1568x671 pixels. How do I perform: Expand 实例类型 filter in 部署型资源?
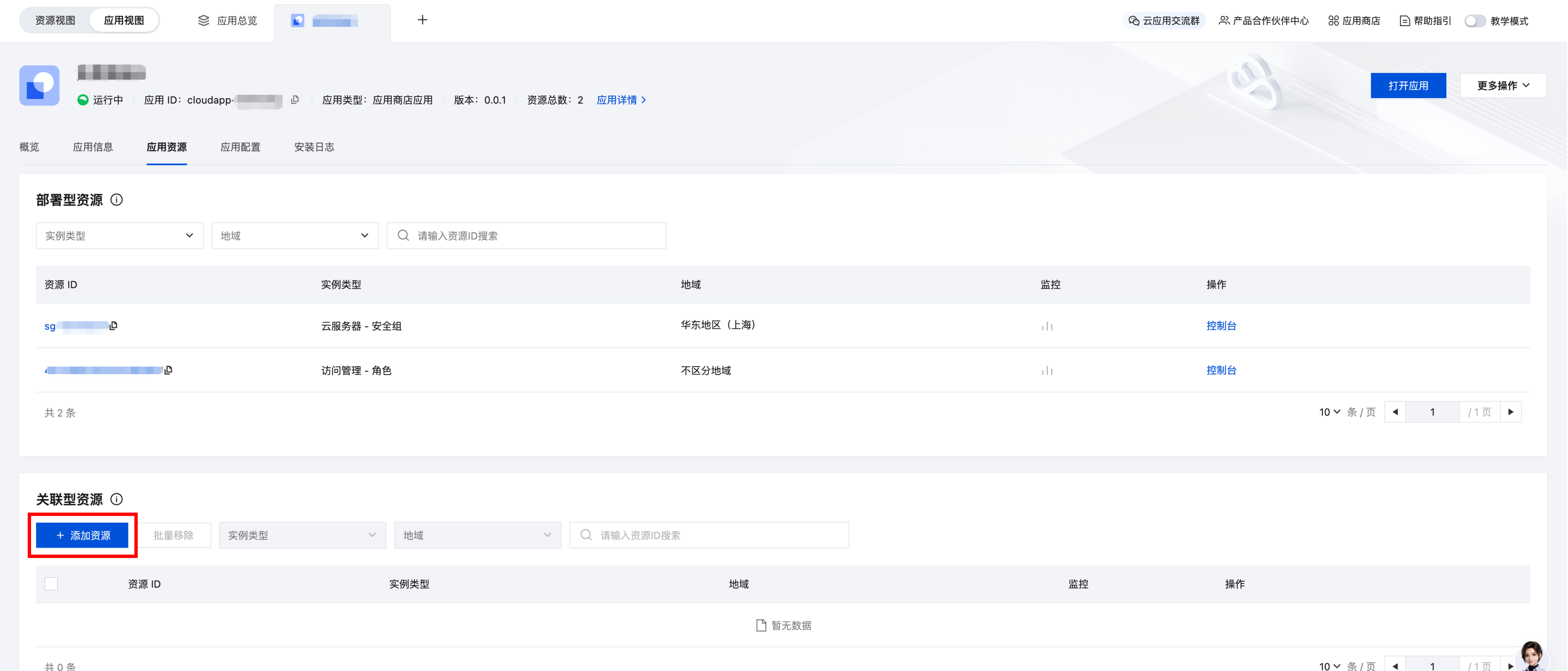120,236
